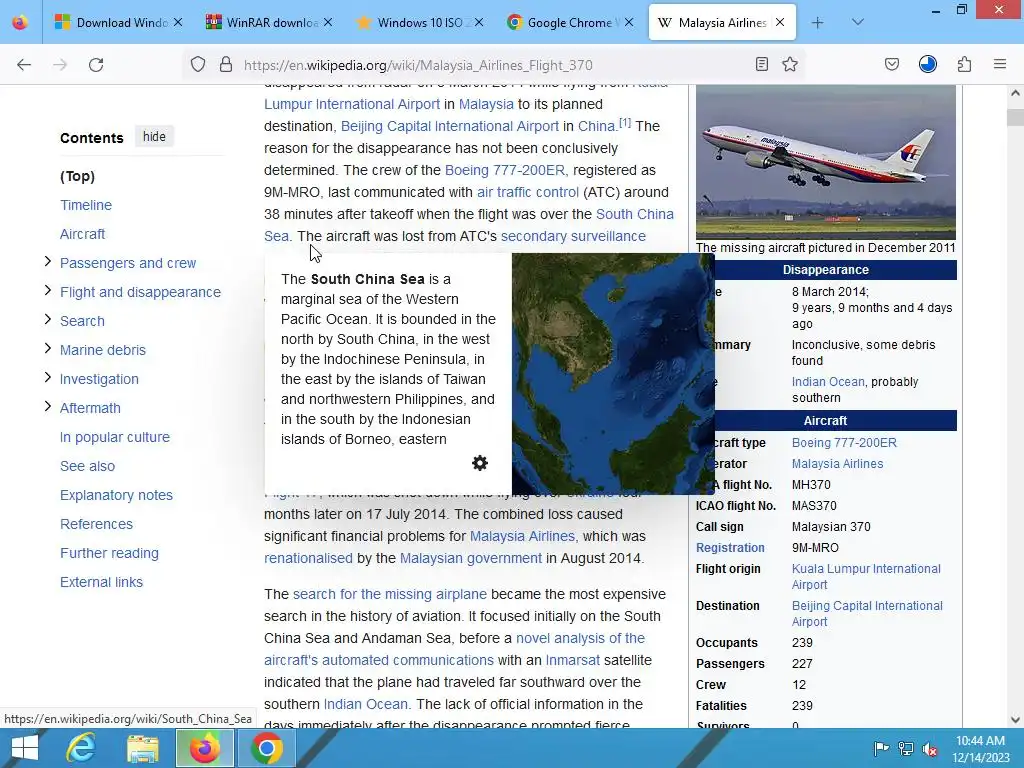Open a new tab with the plus icon
This screenshot has height=768, width=1024.
pyautogui.click(x=818, y=23)
